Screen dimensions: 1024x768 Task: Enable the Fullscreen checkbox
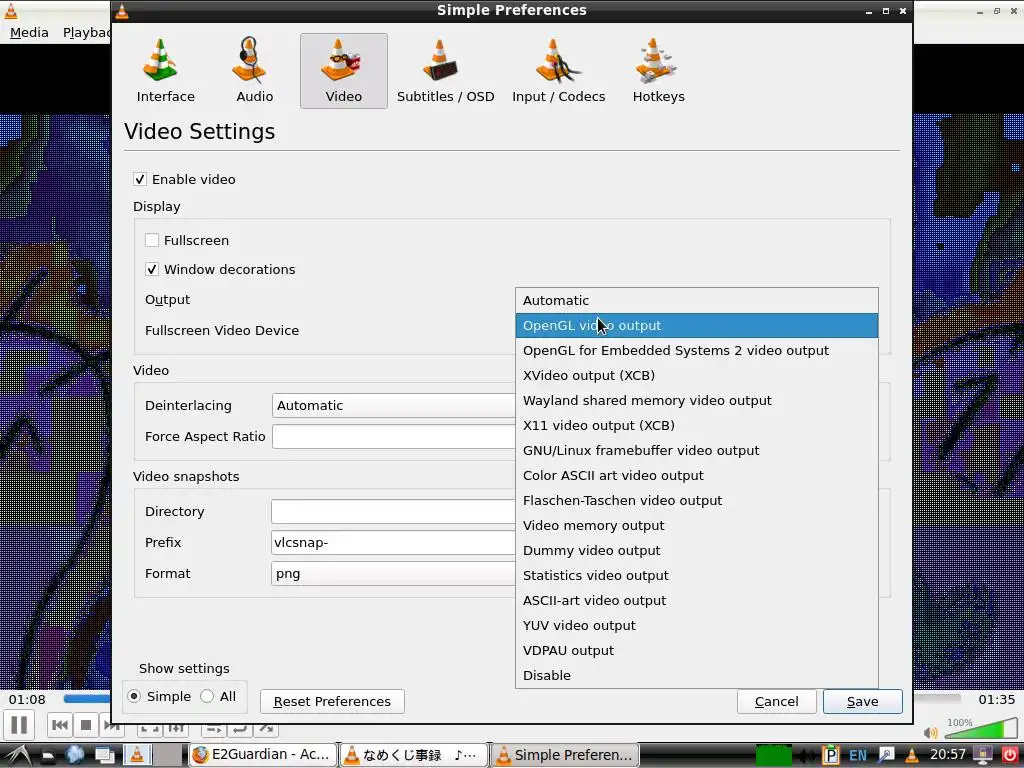(152, 240)
